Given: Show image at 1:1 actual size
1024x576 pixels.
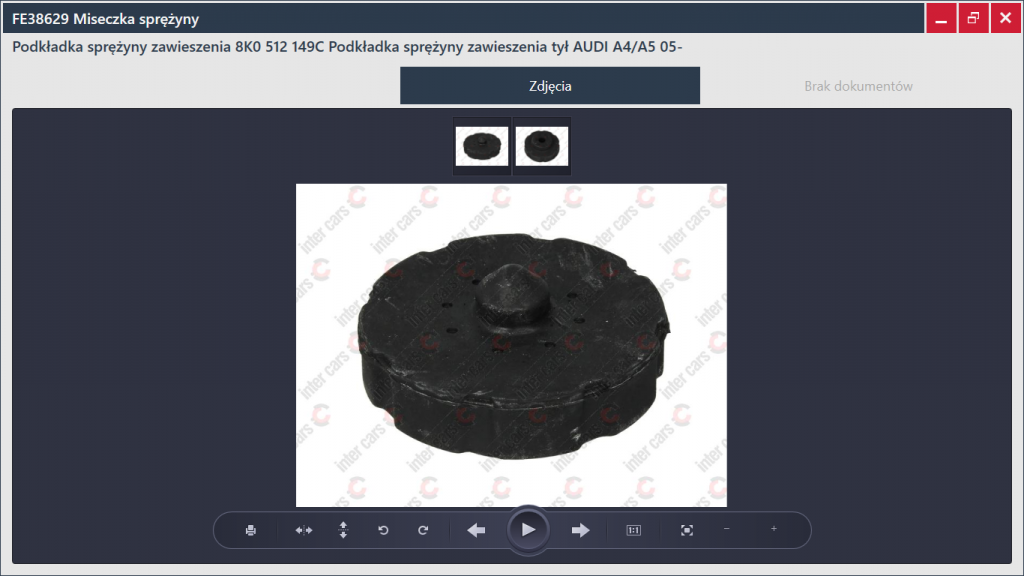Looking at the screenshot, I should pos(633,530).
